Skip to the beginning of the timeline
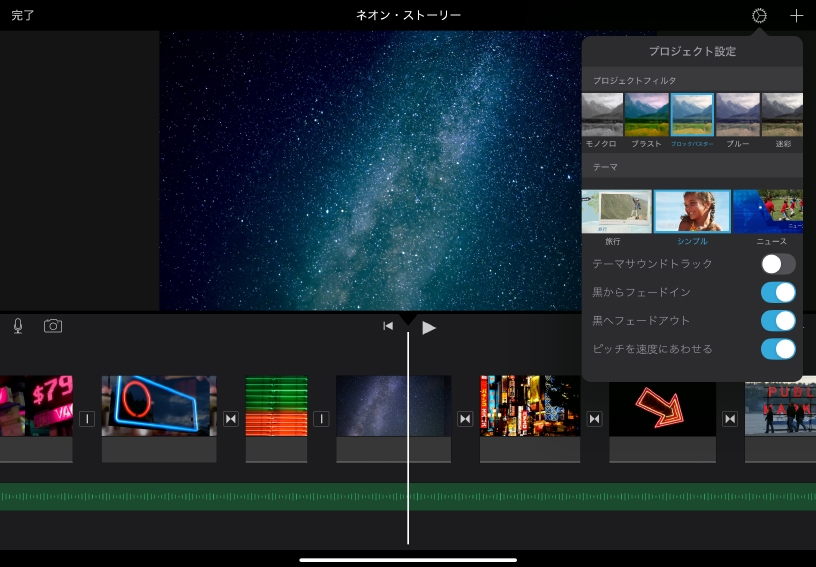This screenshot has width=816, height=567. click(388, 326)
